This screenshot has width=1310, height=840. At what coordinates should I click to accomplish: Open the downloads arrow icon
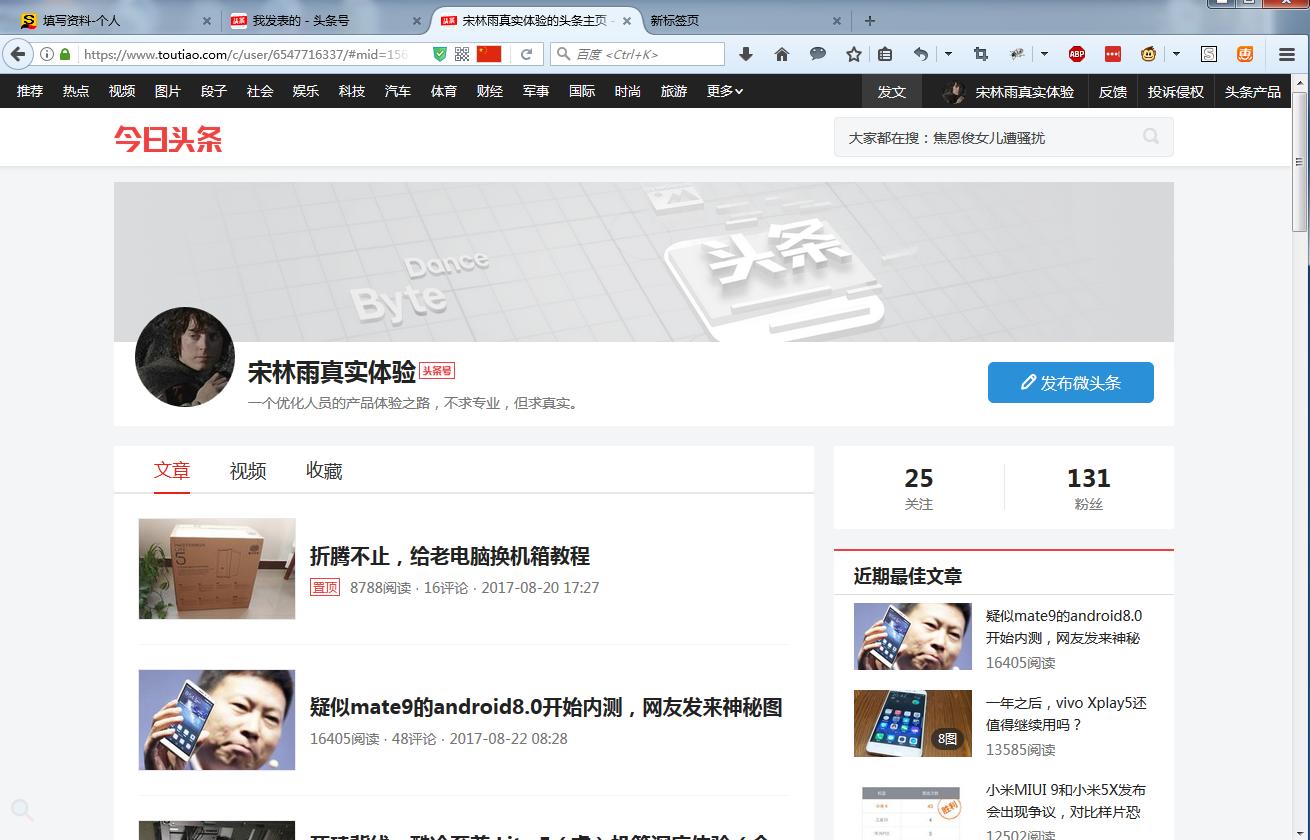pyautogui.click(x=745, y=54)
